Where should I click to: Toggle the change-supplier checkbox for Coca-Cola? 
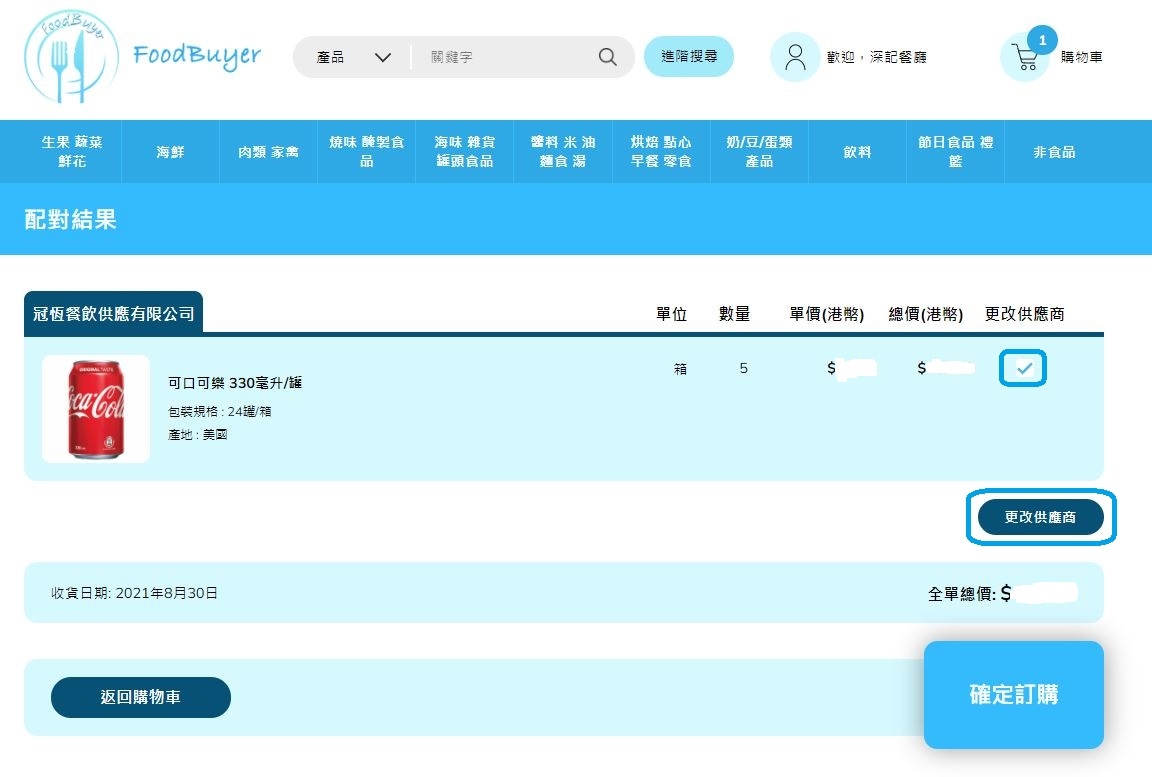[x=1023, y=368]
